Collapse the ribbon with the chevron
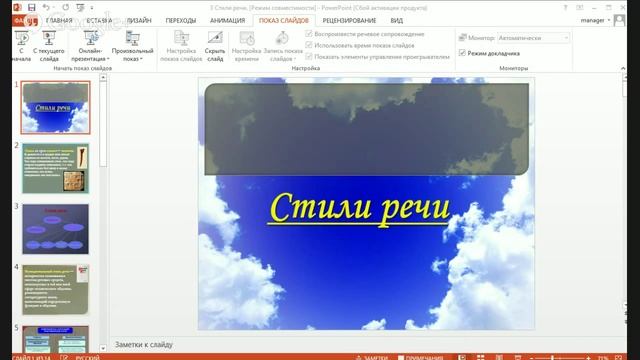 click(623, 68)
